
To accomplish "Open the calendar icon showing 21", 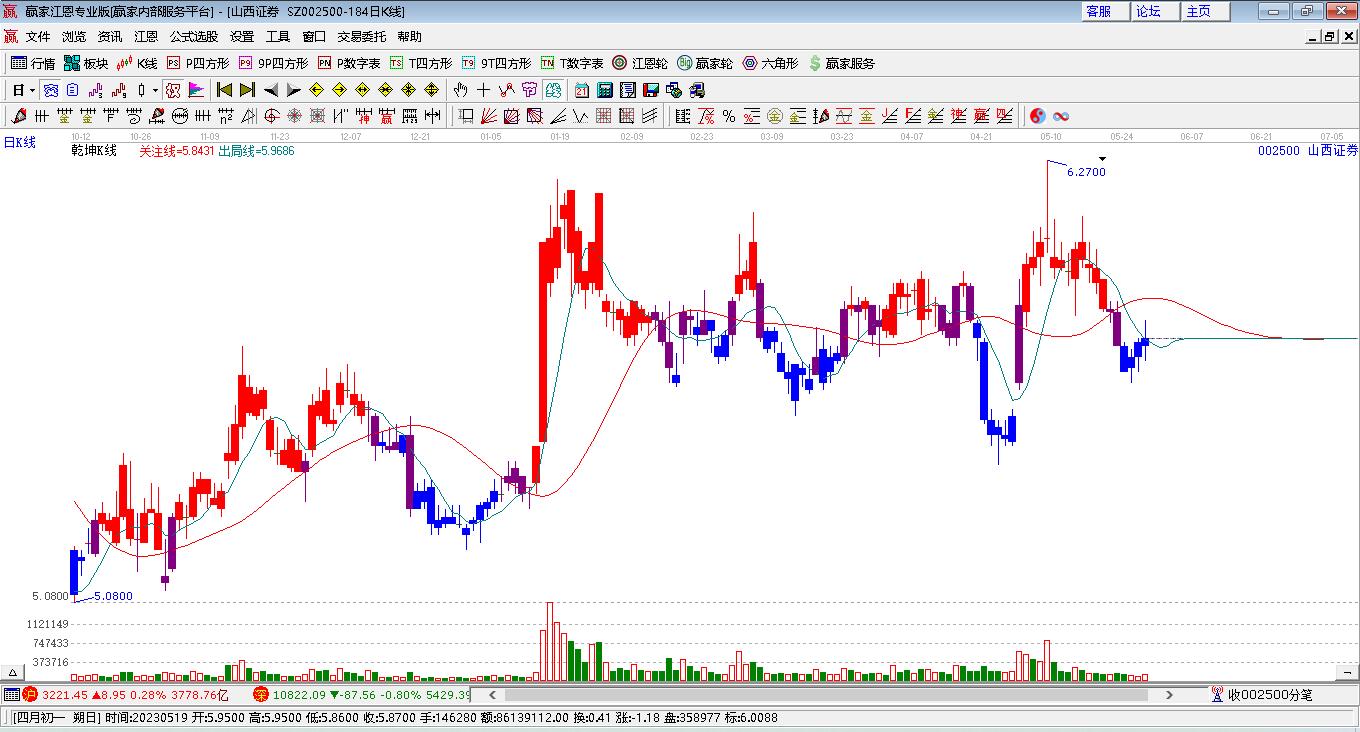I will pyautogui.click(x=582, y=90).
